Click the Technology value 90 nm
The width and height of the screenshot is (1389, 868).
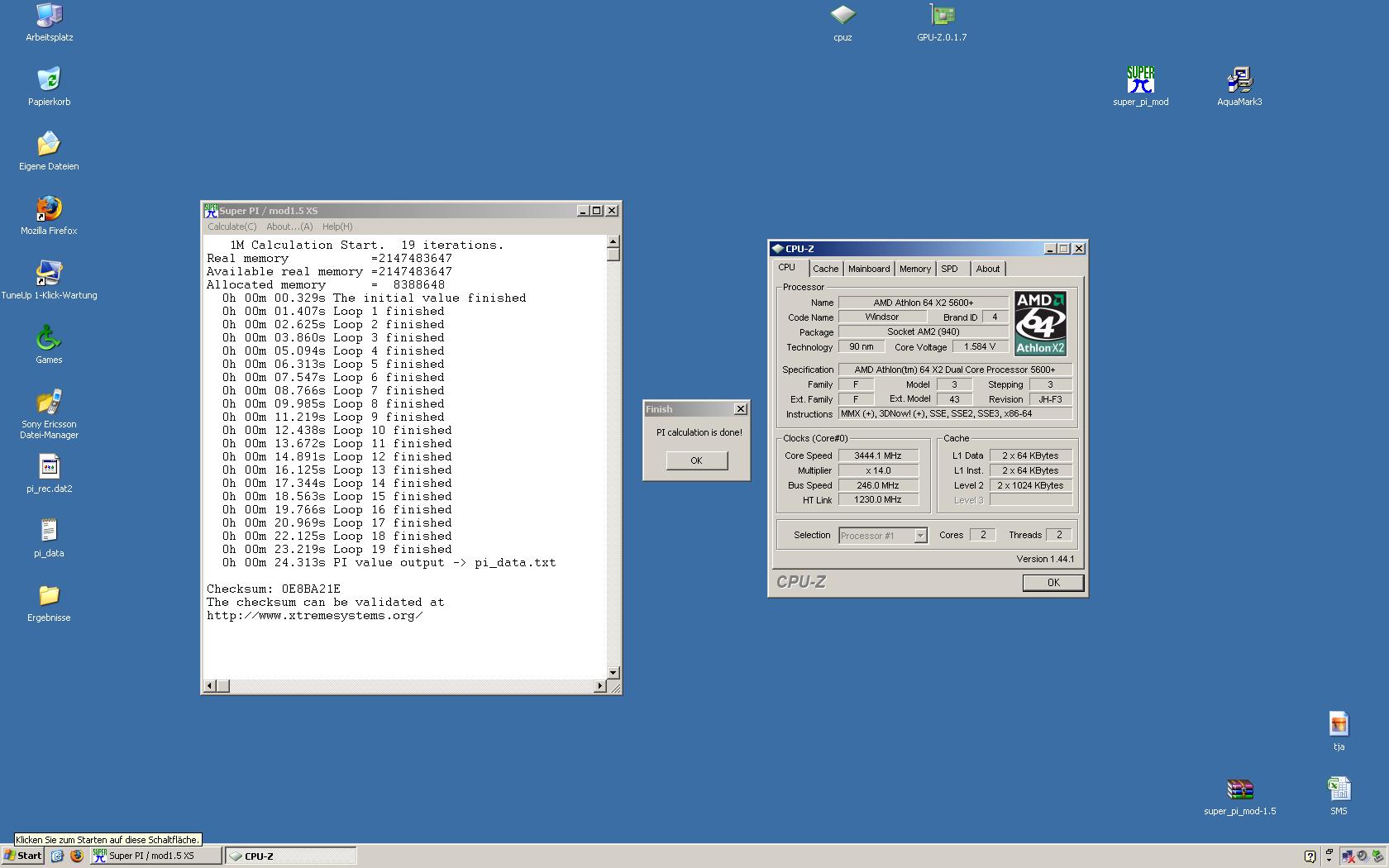862,346
